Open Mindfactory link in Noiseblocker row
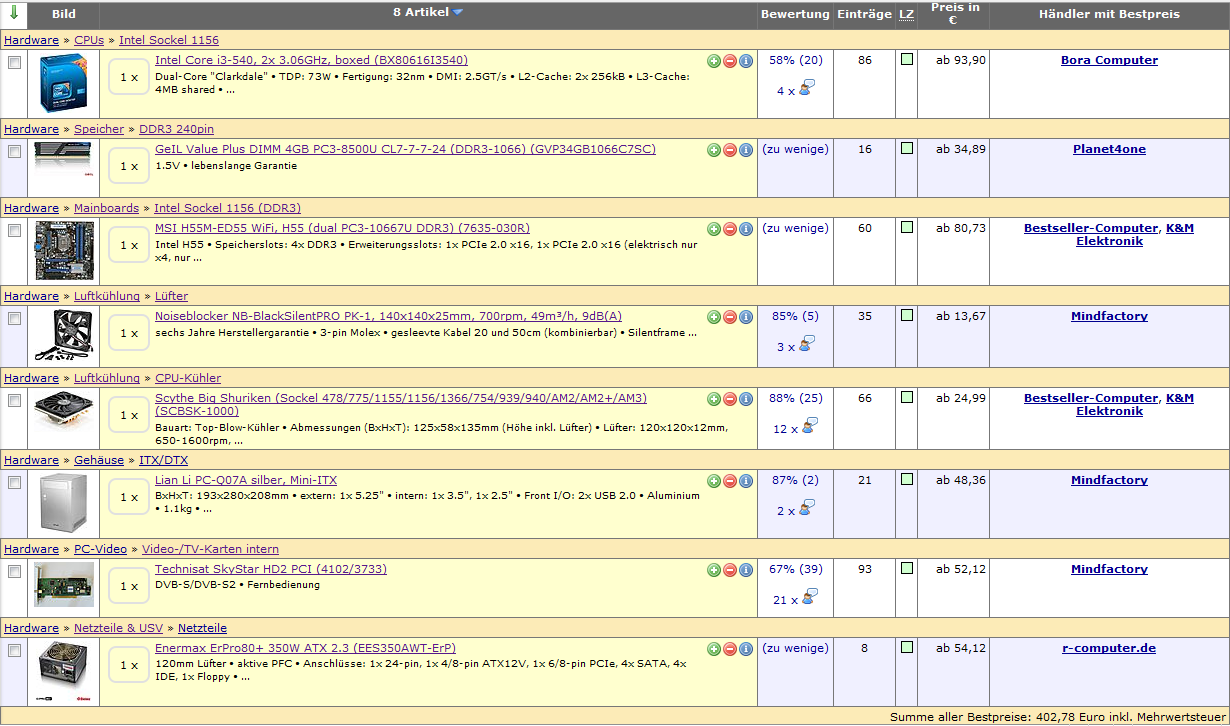This screenshot has width=1230, height=726. pyautogui.click(x=1109, y=316)
